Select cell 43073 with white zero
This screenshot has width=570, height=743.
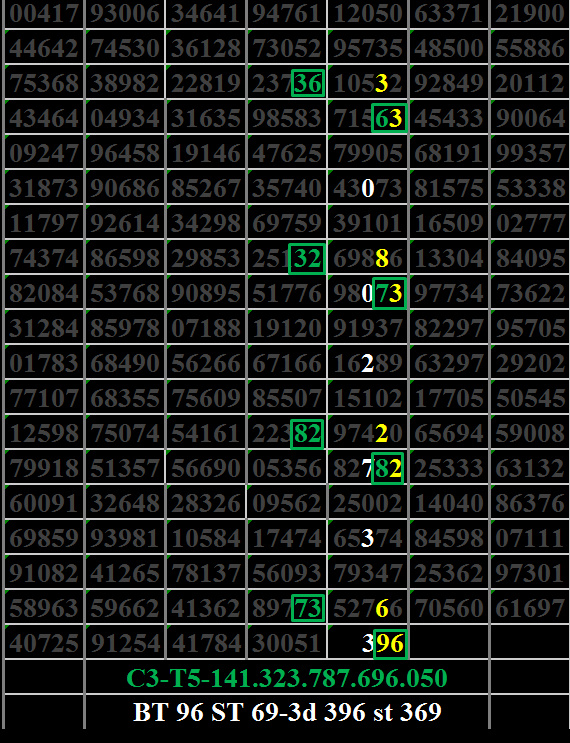coord(368,188)
